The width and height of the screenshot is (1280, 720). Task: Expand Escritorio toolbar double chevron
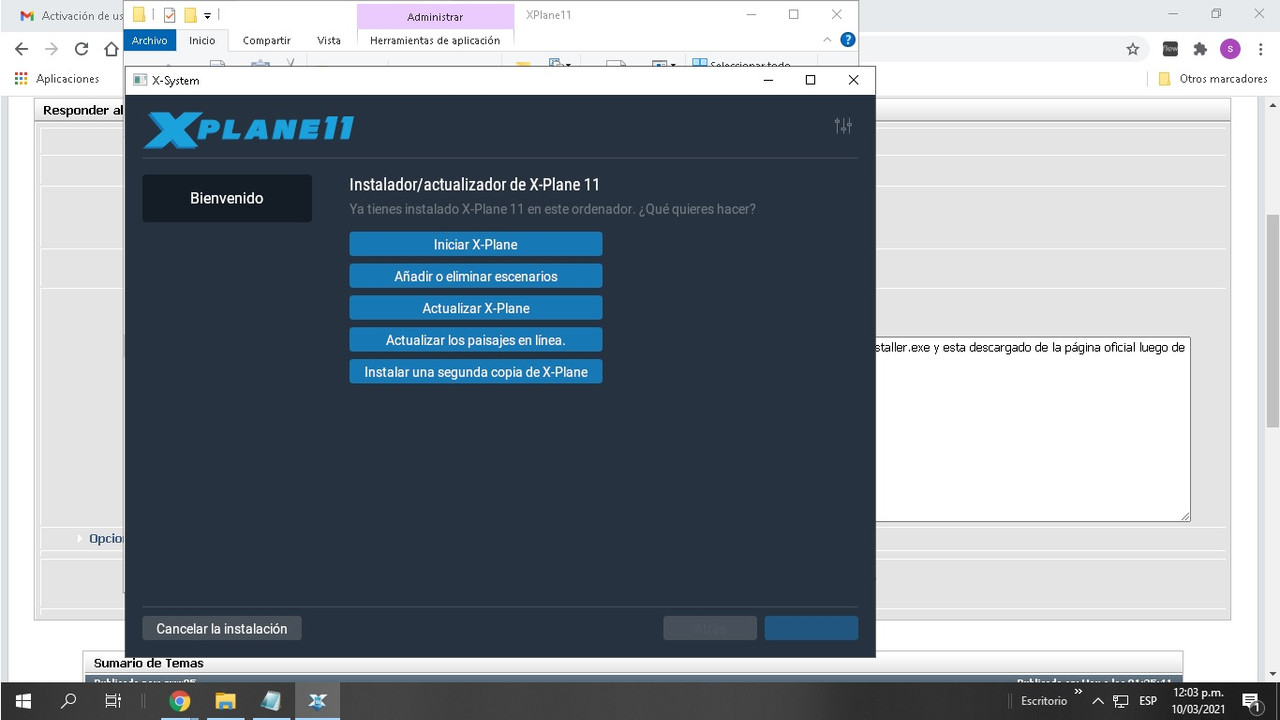pyautogui.click(x=1078, y=692)
